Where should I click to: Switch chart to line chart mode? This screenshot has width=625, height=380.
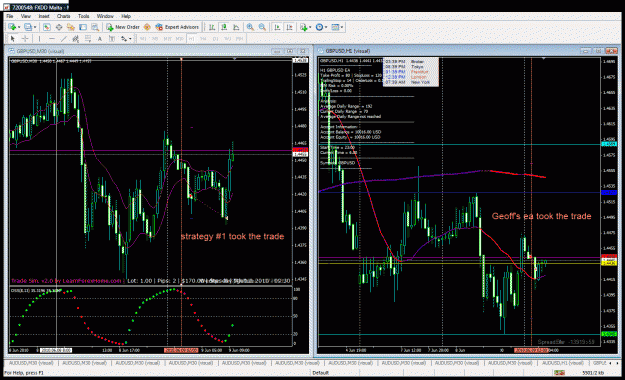pos(236,27)
